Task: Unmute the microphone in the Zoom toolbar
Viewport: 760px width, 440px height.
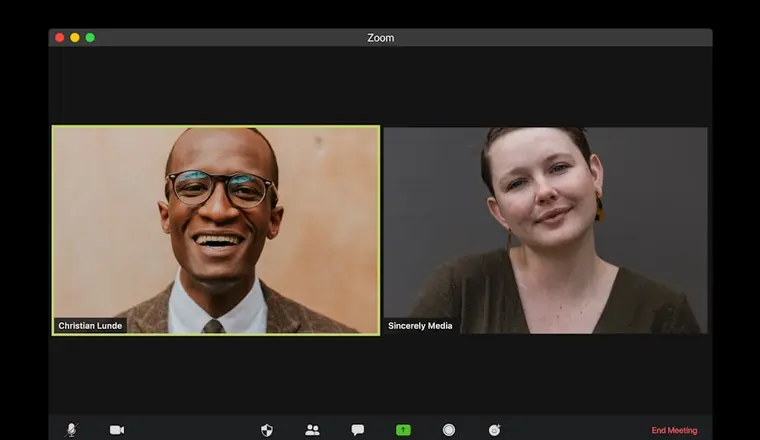Action: point(72,430)
